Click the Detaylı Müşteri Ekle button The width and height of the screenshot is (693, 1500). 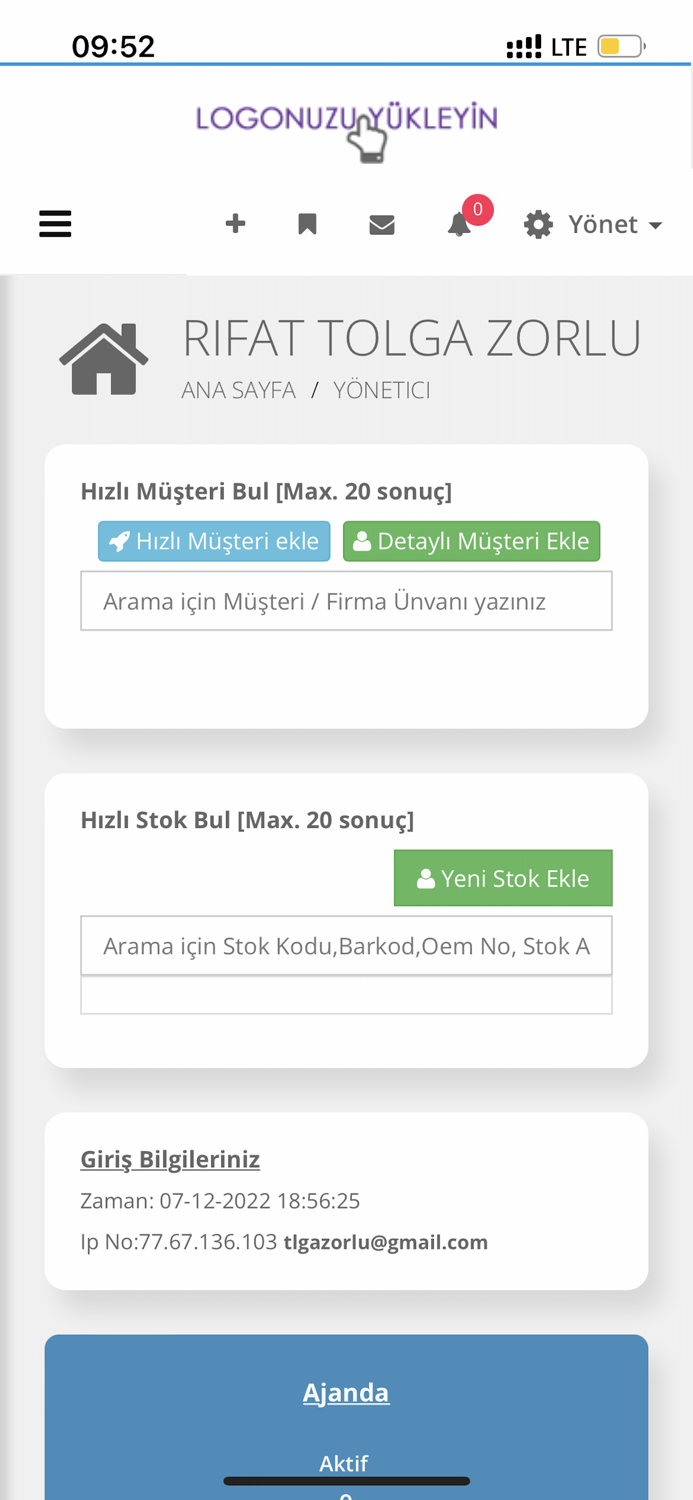(x=472, y=540)
